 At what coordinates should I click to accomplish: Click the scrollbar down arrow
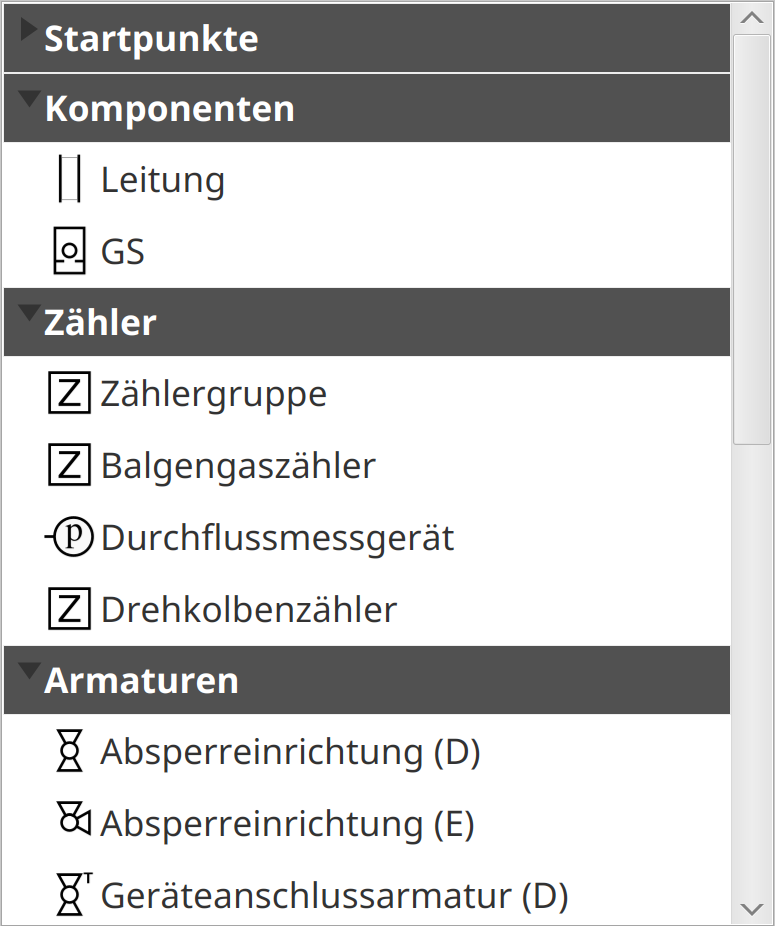[752, 908]
